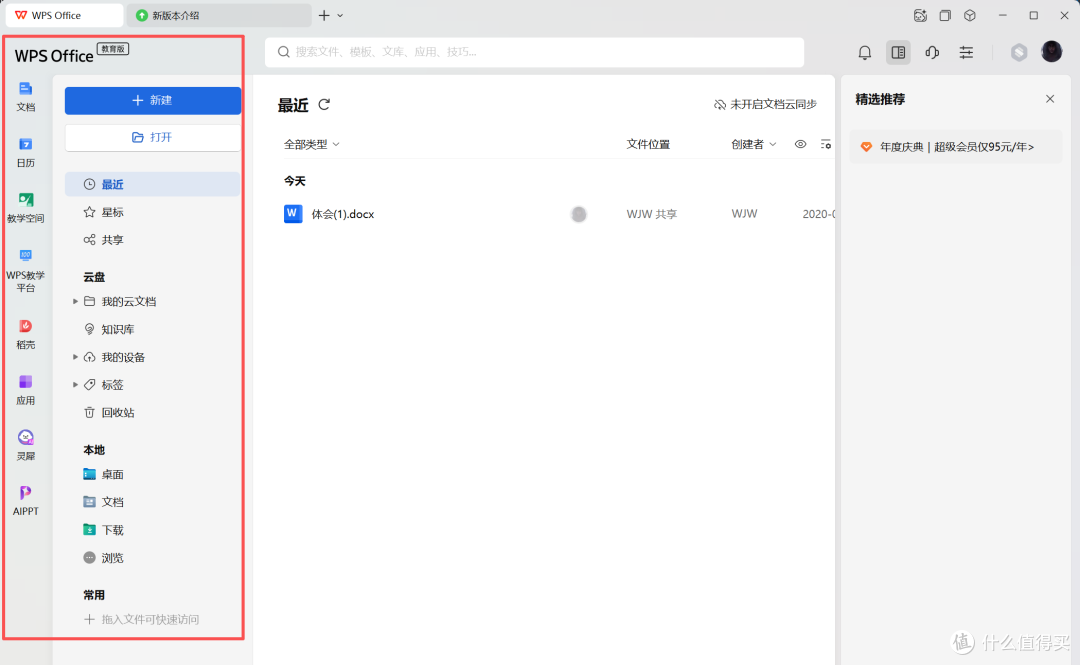Click the 打开 button
Viewport: 1080px width, 665px height.
(x=153, y=137)
